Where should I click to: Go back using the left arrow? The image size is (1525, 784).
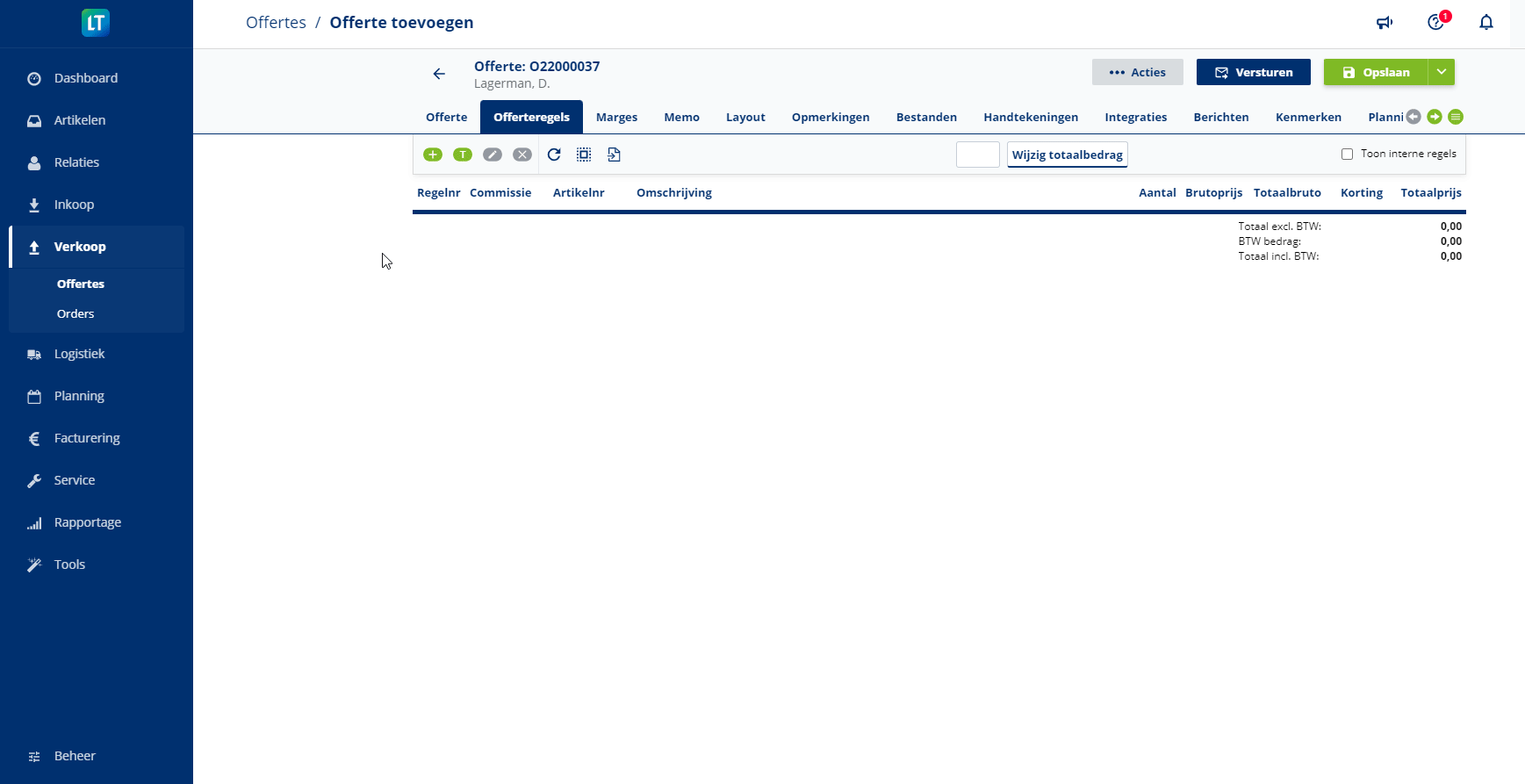tap(439, 74)
